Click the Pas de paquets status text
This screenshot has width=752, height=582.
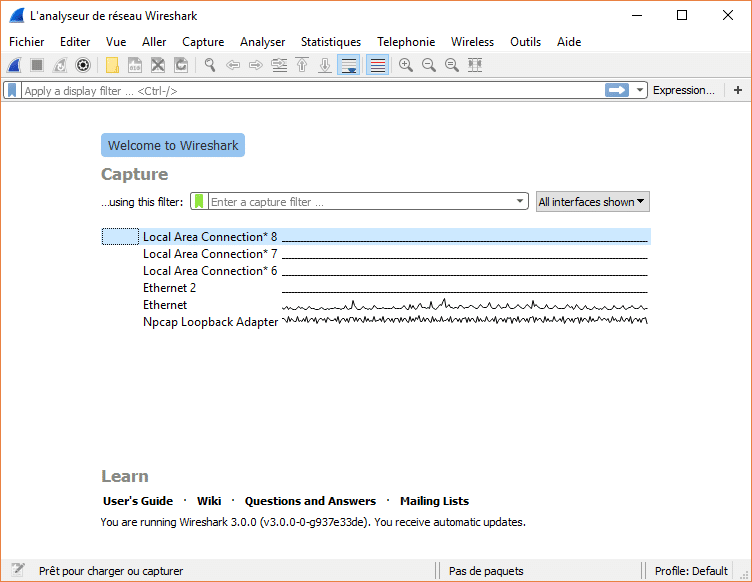coord(486,571)
